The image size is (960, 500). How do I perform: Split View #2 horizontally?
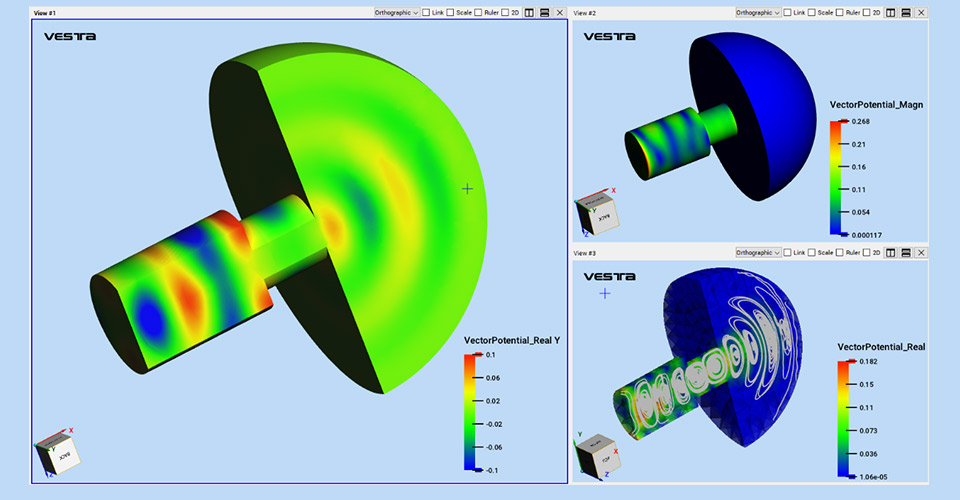coord(905,13)
